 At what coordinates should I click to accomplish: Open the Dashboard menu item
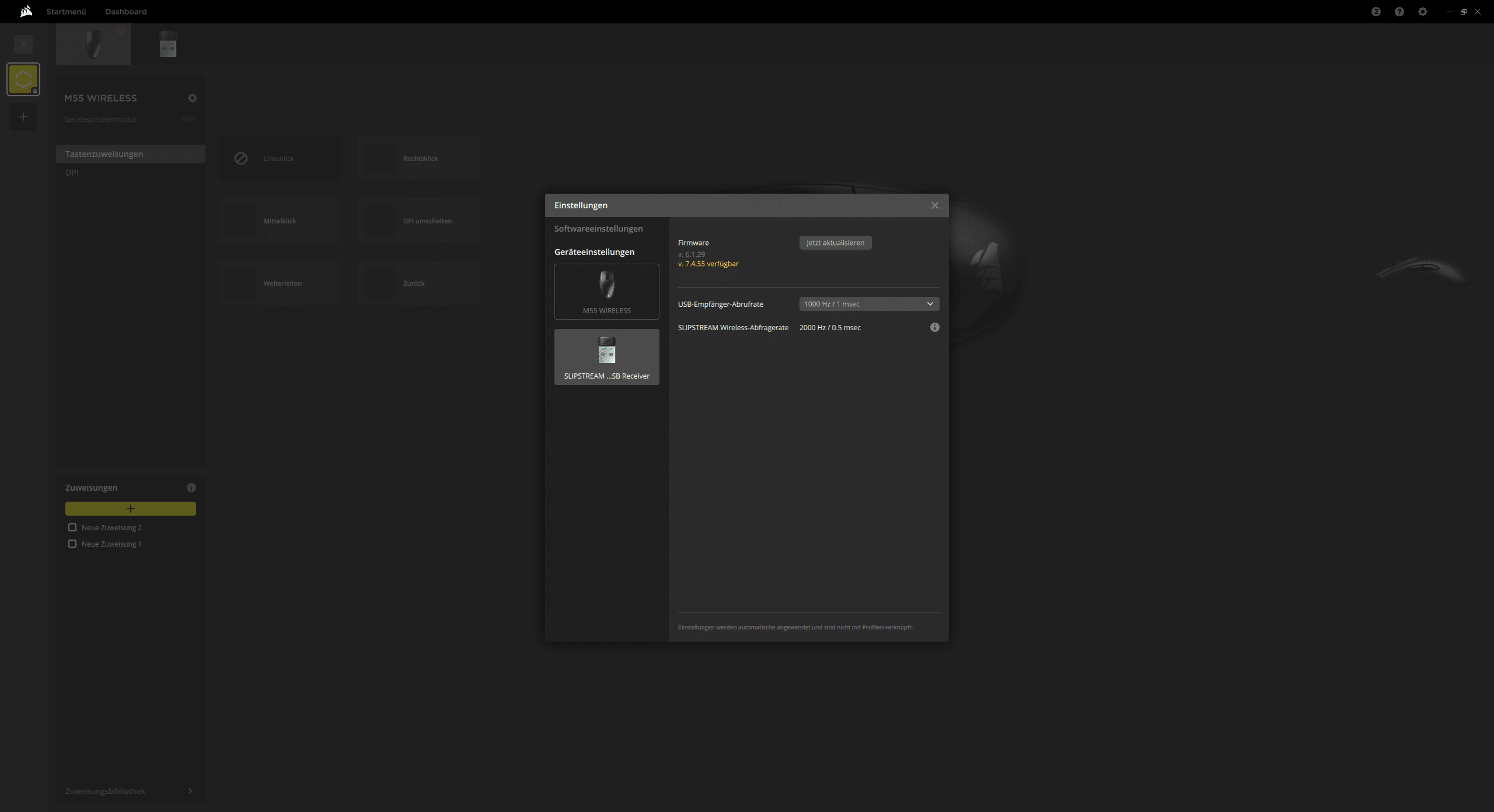125,12
